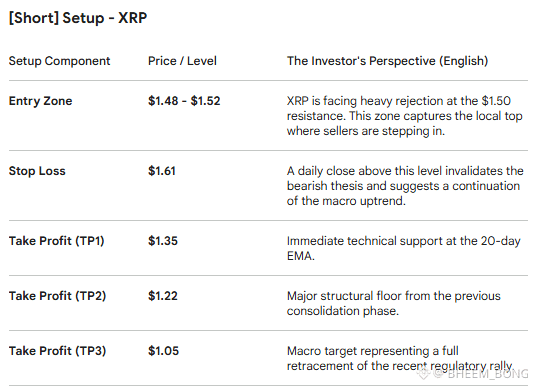
Task: Click the $1.48 - $1.52 entry price
Action: point(184,101)
